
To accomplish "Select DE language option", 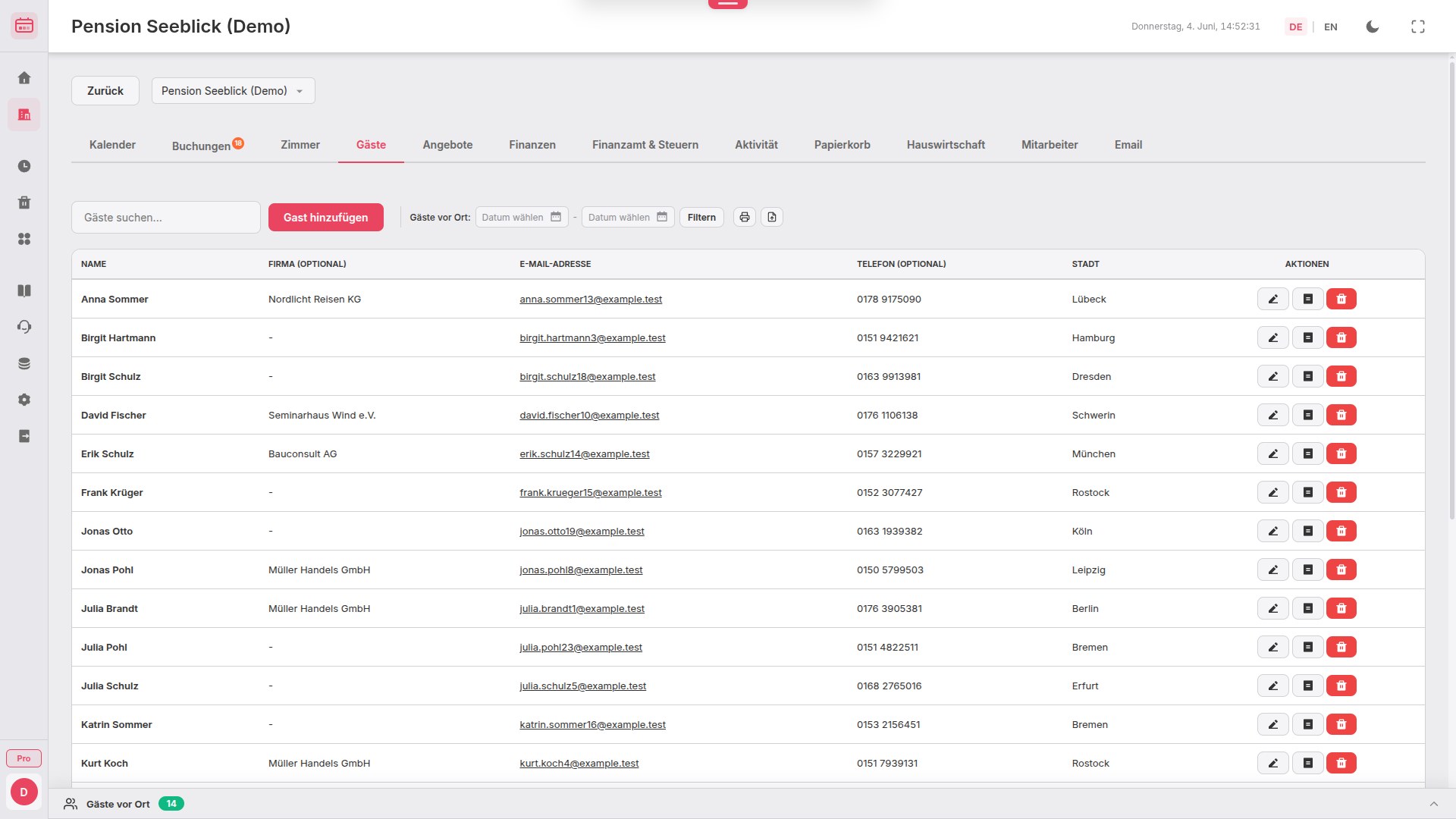I will pyautogui.click(x=1295, y=27).
